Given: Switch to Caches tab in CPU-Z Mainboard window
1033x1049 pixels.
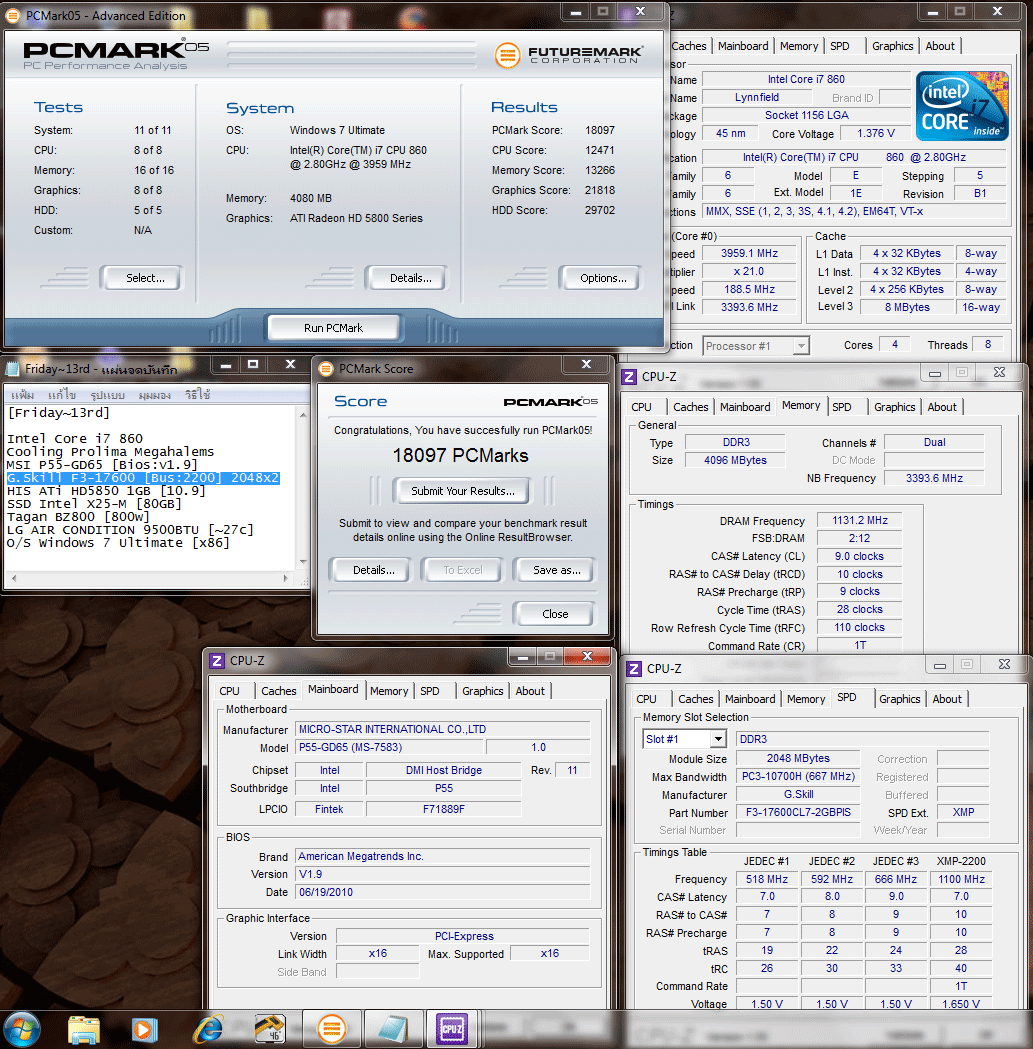Looking at the screenshot, I should tap(278, 691).
